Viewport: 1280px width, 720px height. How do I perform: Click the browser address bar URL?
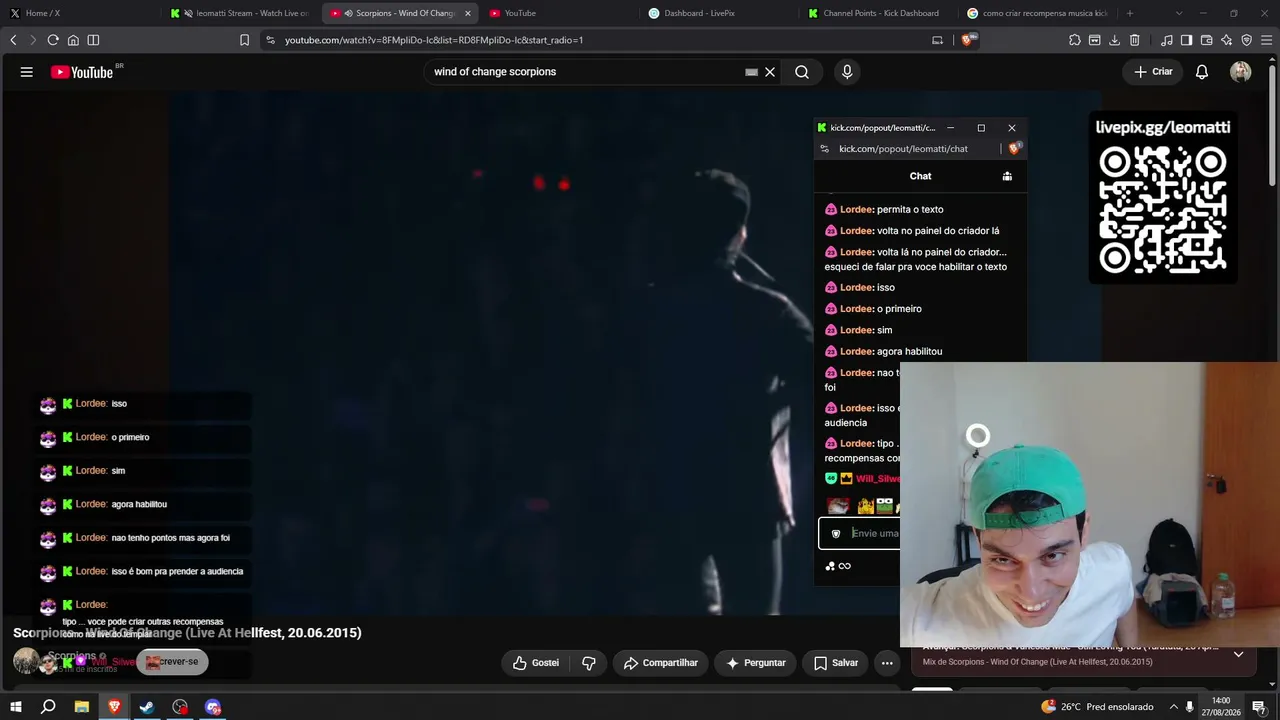(x=434, y=40)
